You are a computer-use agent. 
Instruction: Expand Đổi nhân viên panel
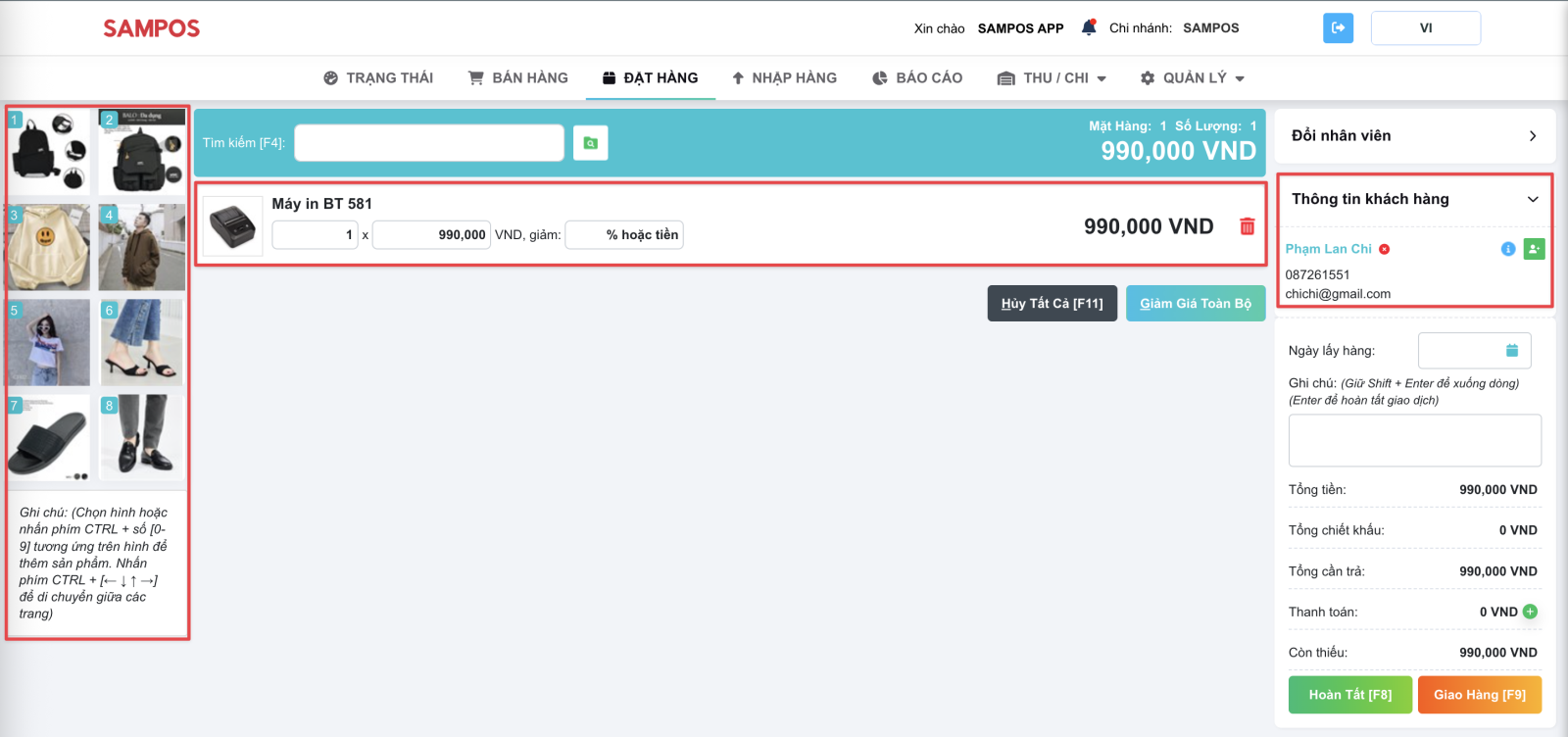1533,136
